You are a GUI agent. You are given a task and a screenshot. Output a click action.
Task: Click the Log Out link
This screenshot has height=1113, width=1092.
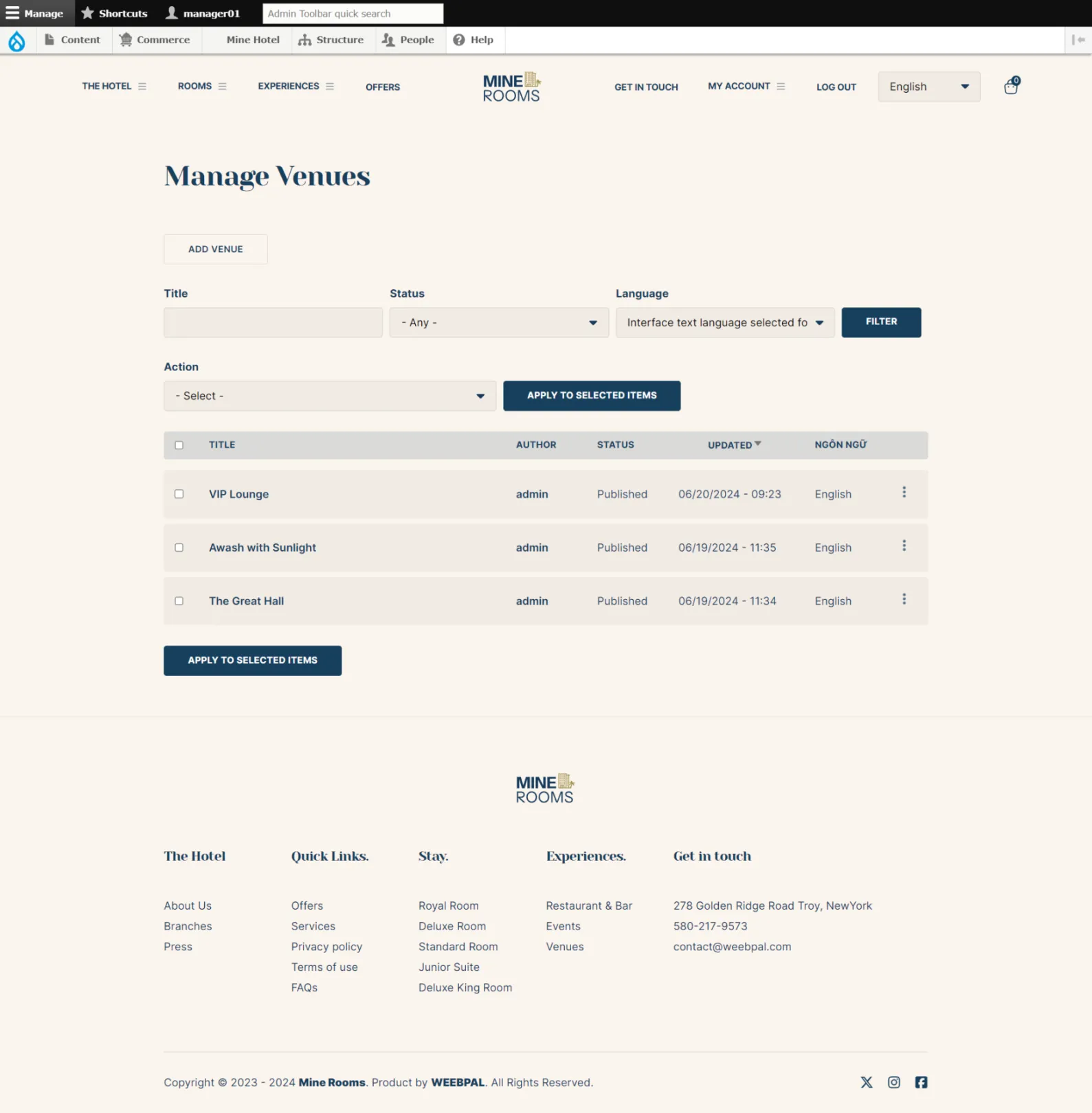(836, 87)
